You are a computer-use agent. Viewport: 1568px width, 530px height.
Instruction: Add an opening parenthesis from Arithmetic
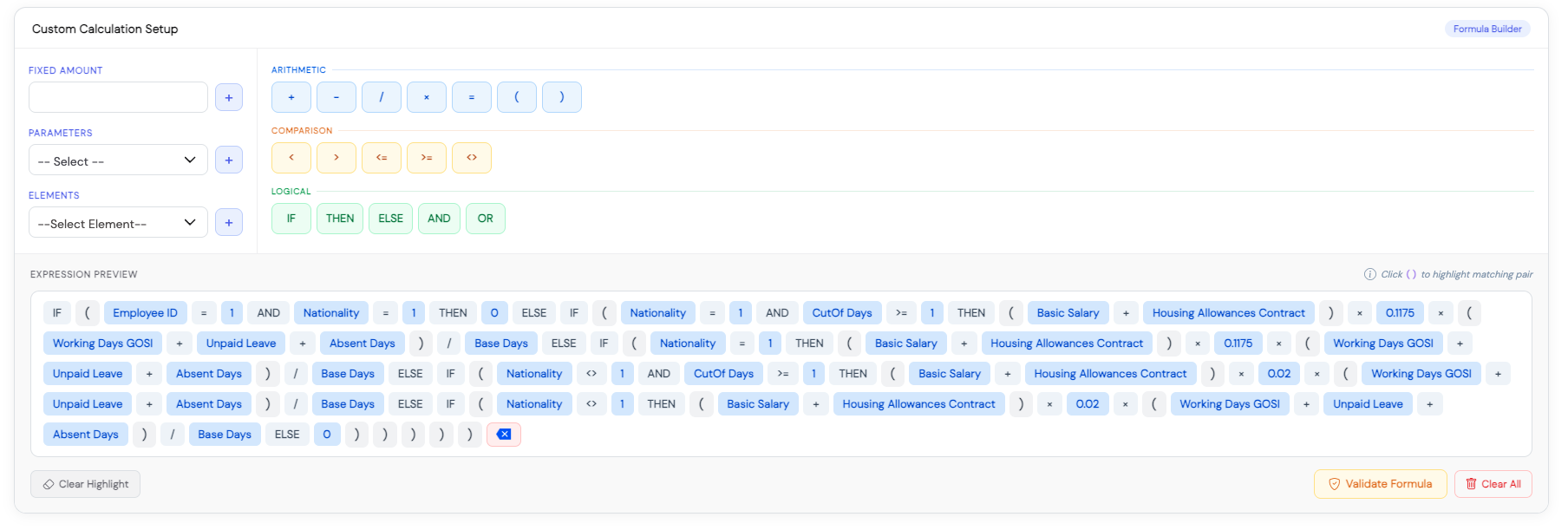coord(517,97)
